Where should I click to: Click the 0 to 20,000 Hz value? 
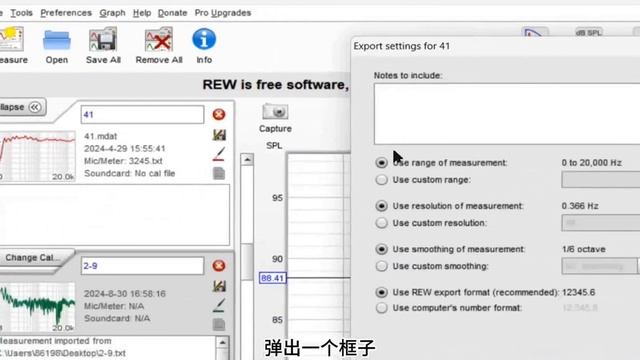click(x=591, y=162)
